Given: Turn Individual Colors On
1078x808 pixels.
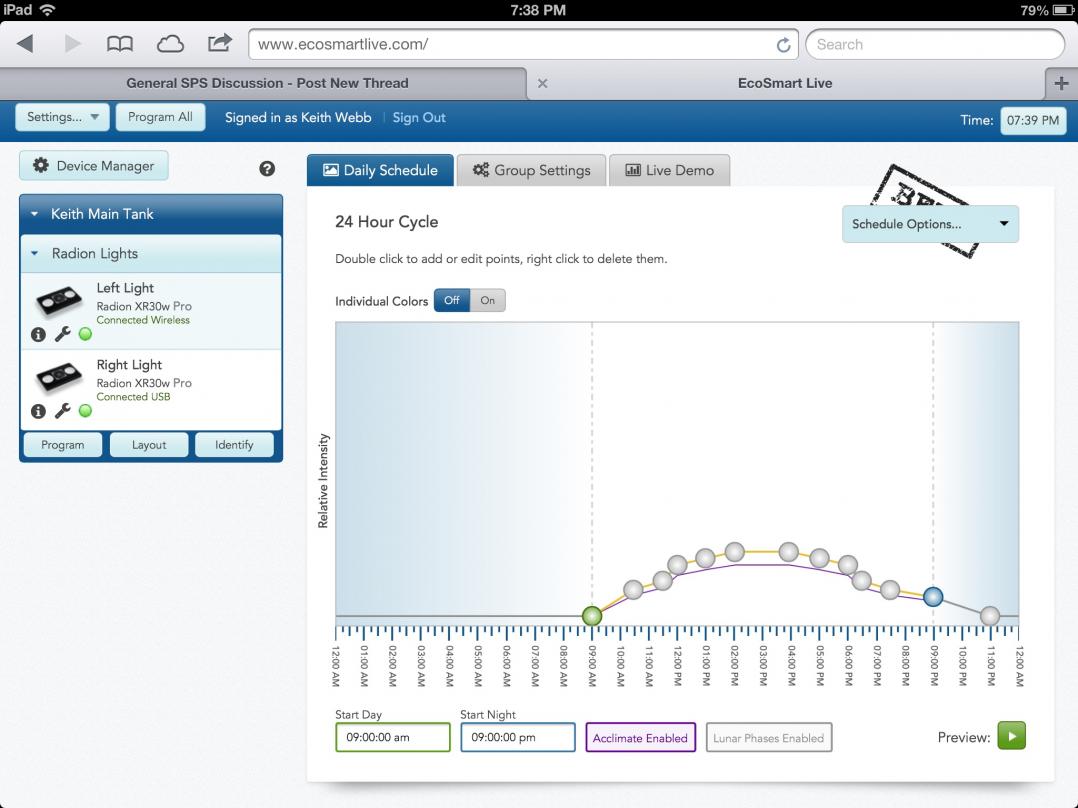Looking at the screenshot, I should (x=487, y=301).
